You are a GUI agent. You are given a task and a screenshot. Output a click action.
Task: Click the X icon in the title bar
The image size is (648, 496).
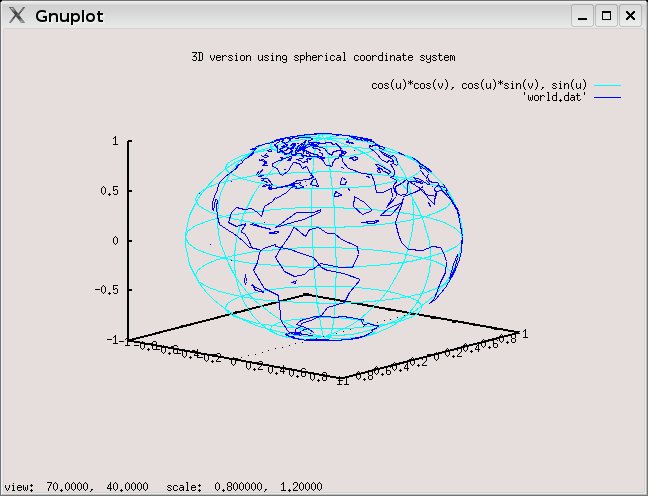16,16
